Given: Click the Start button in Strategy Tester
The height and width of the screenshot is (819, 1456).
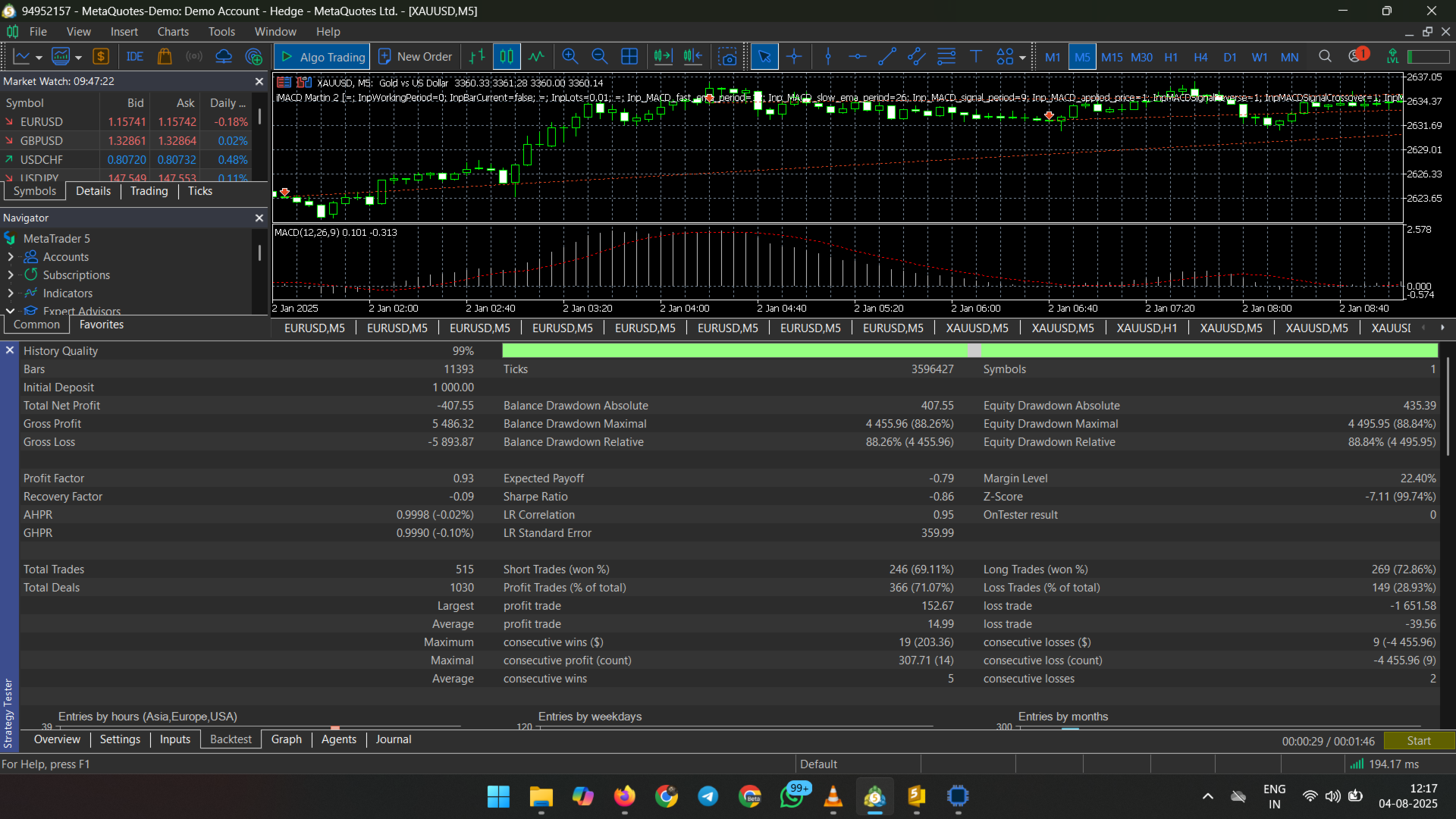Looking at the screenshot, I should click(x=1419, y=741).
